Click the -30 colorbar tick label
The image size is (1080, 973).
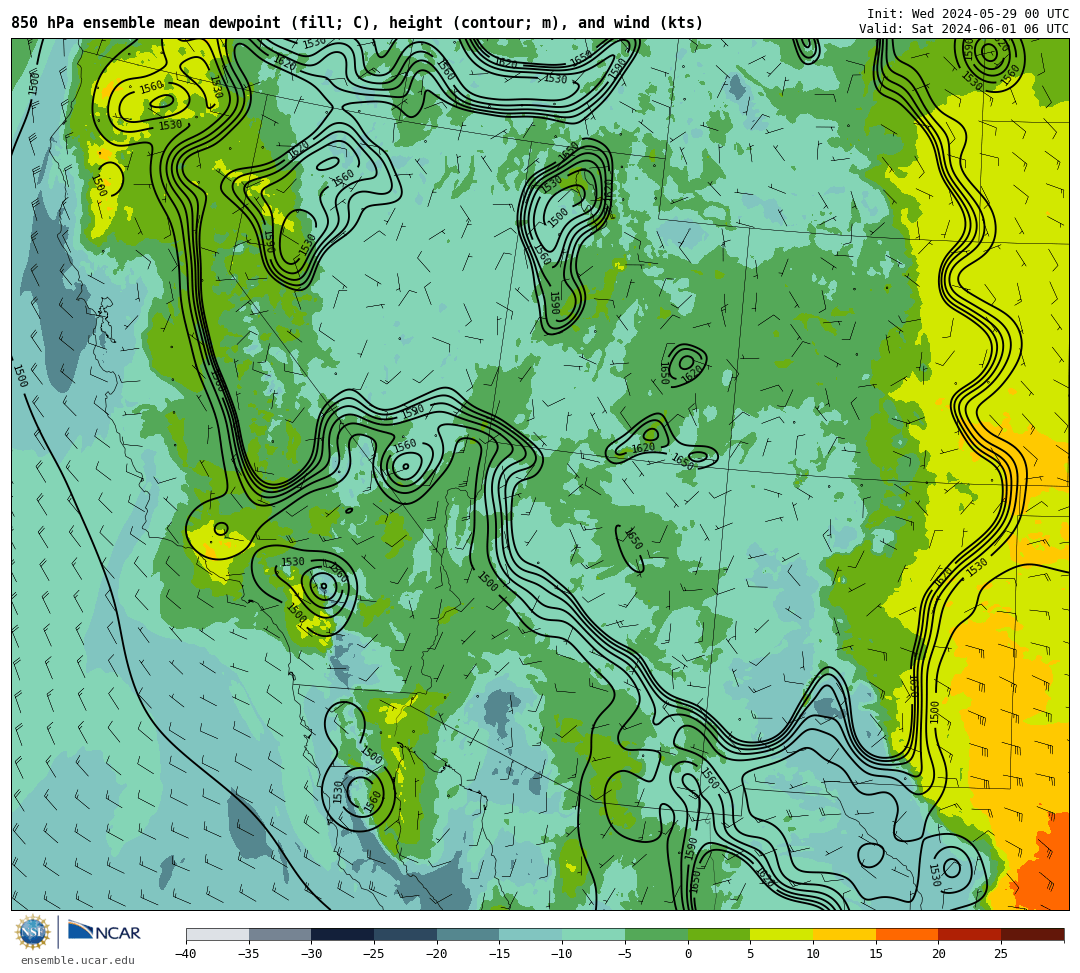311,954
